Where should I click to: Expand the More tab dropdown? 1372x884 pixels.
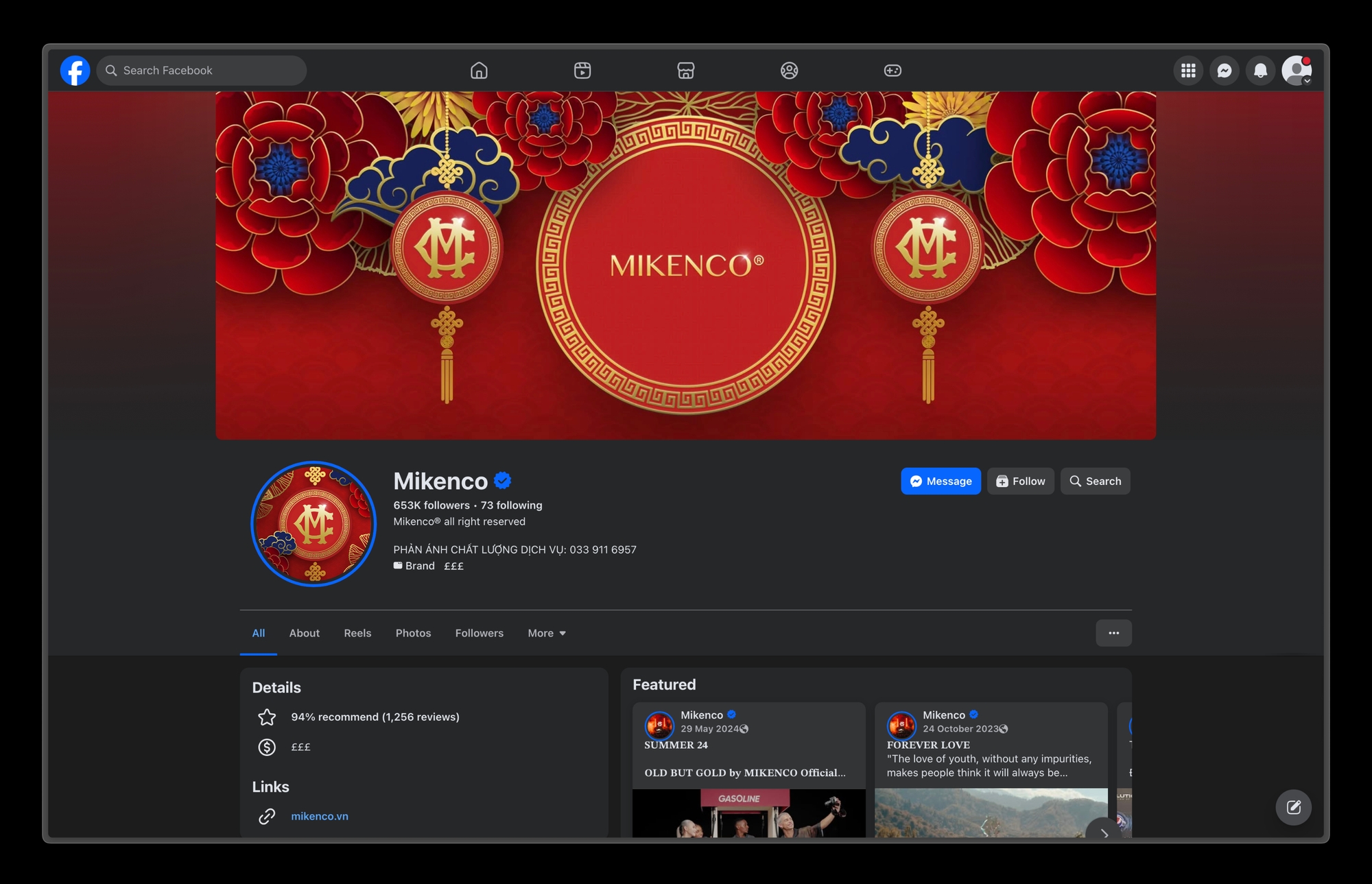click(547, 633)
